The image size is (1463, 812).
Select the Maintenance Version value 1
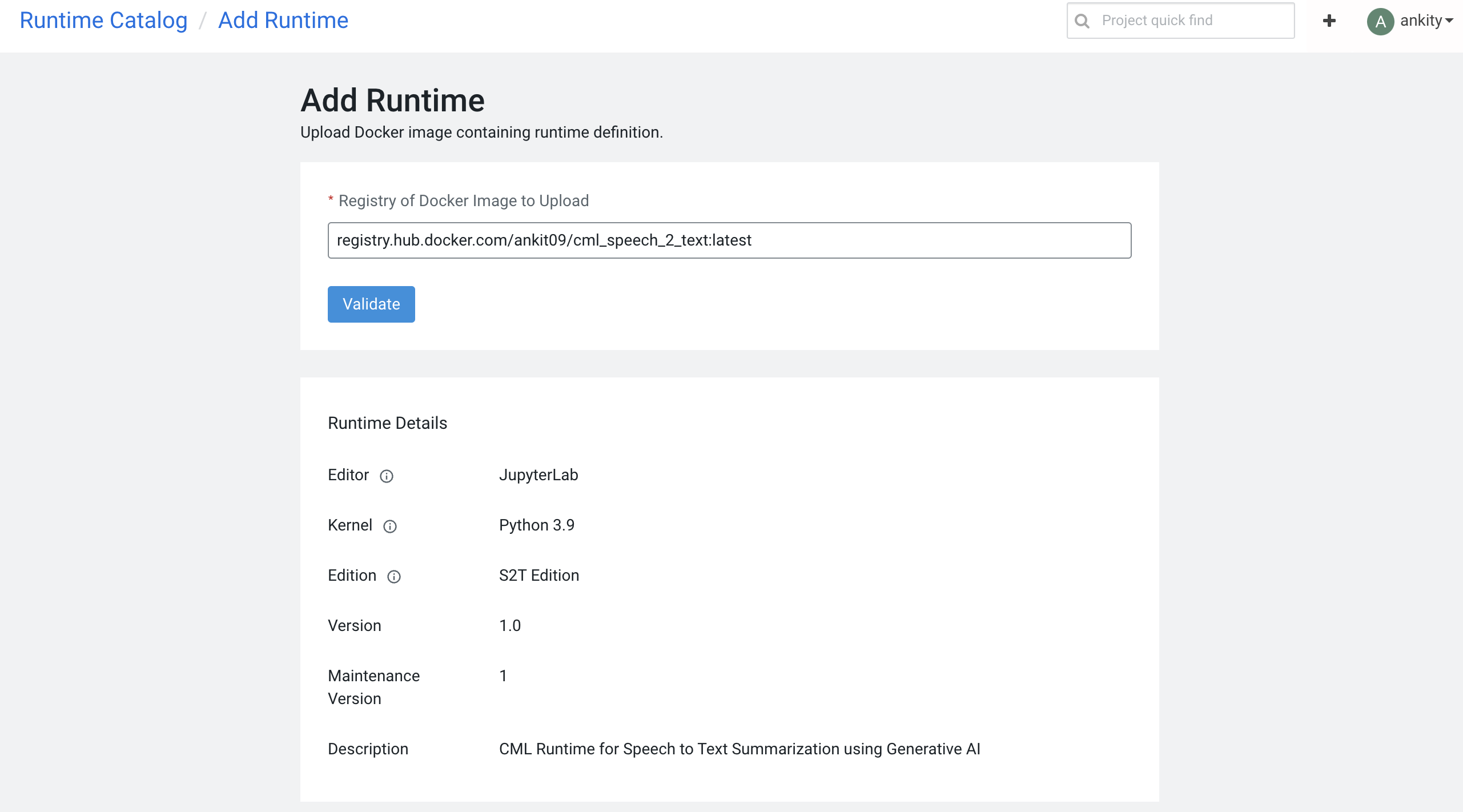[503, 676]
